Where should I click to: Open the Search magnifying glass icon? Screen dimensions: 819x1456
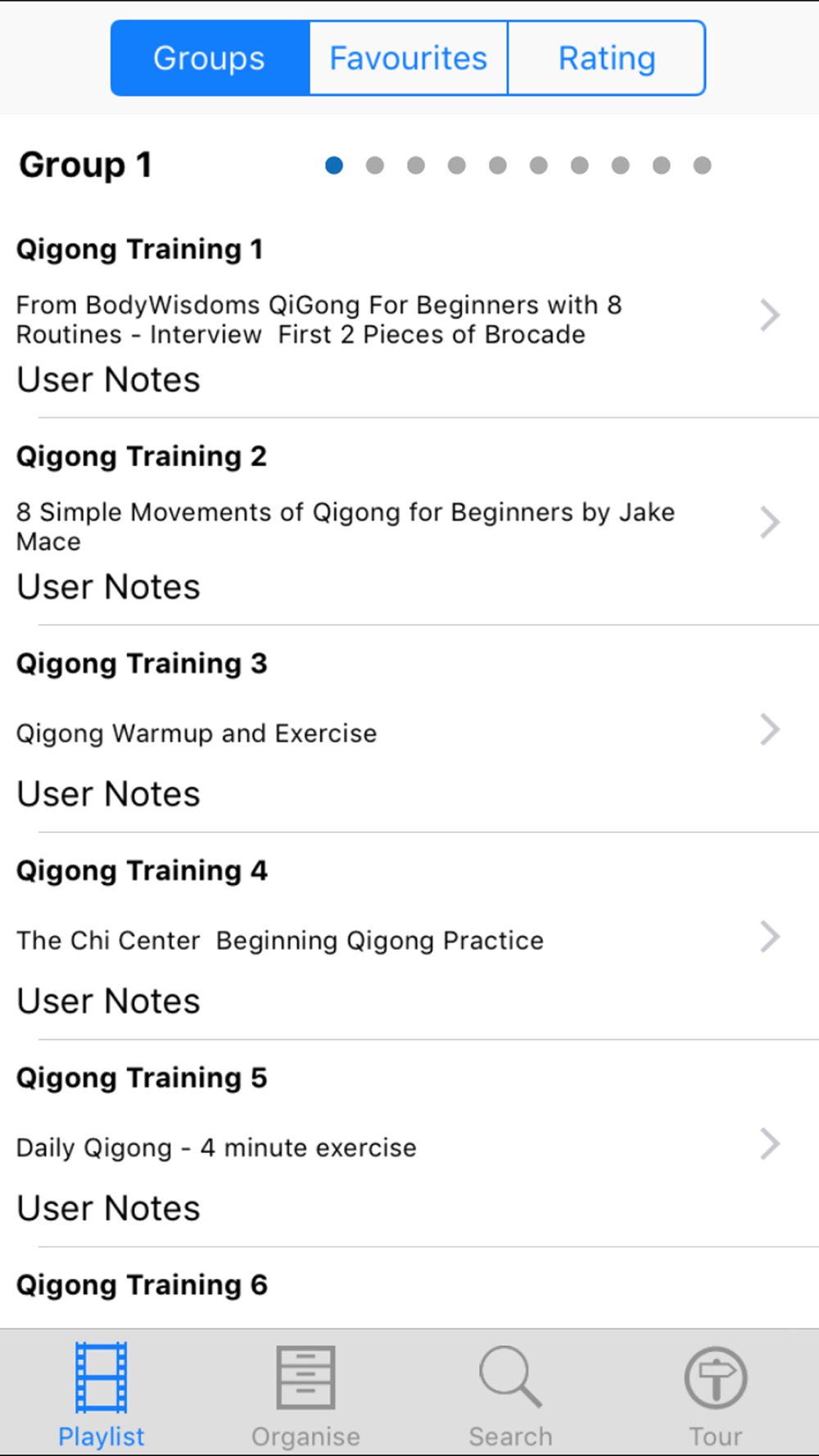(510, 1377)
